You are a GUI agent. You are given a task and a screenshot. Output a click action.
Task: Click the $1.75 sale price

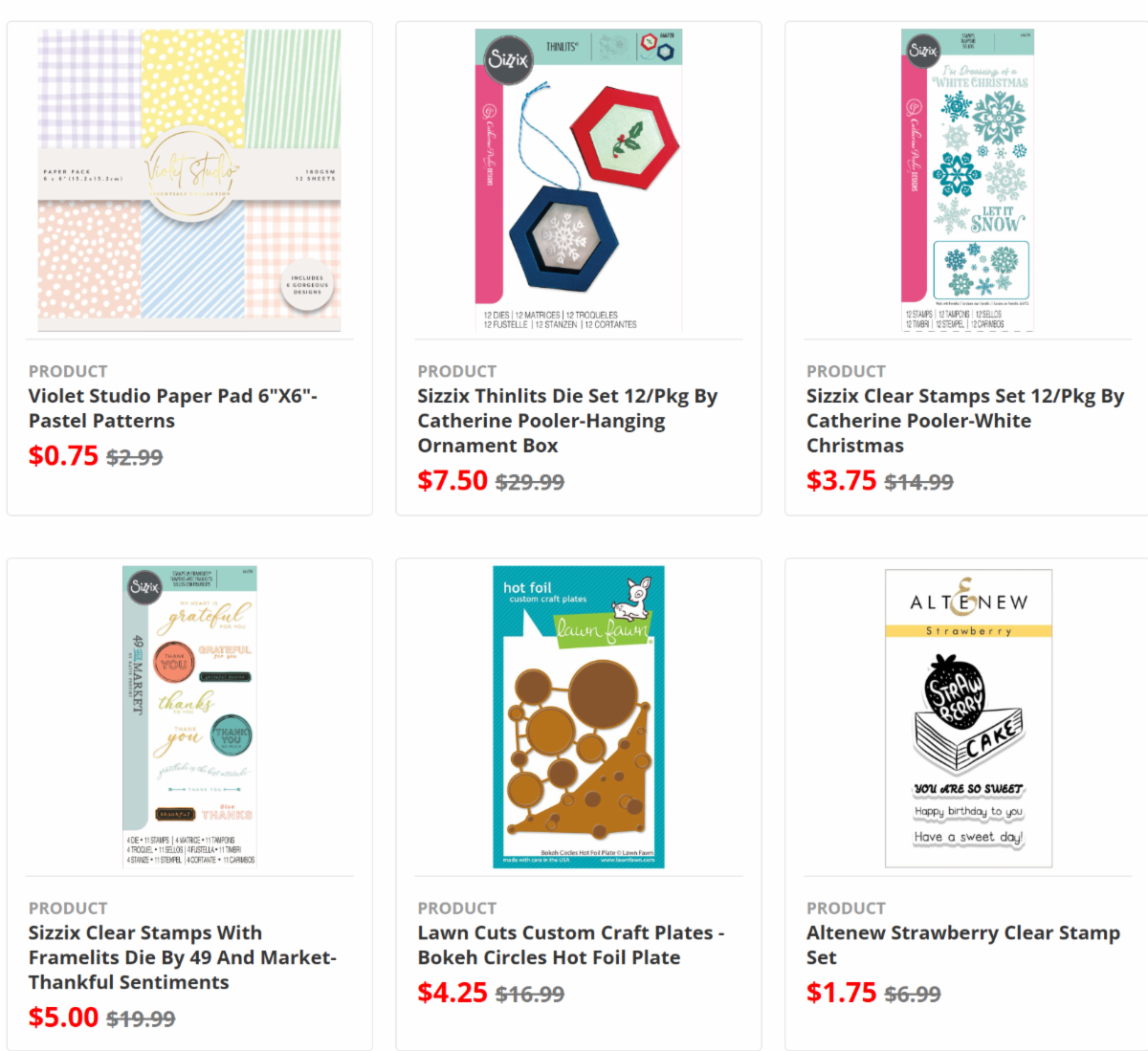click(841, 993)
